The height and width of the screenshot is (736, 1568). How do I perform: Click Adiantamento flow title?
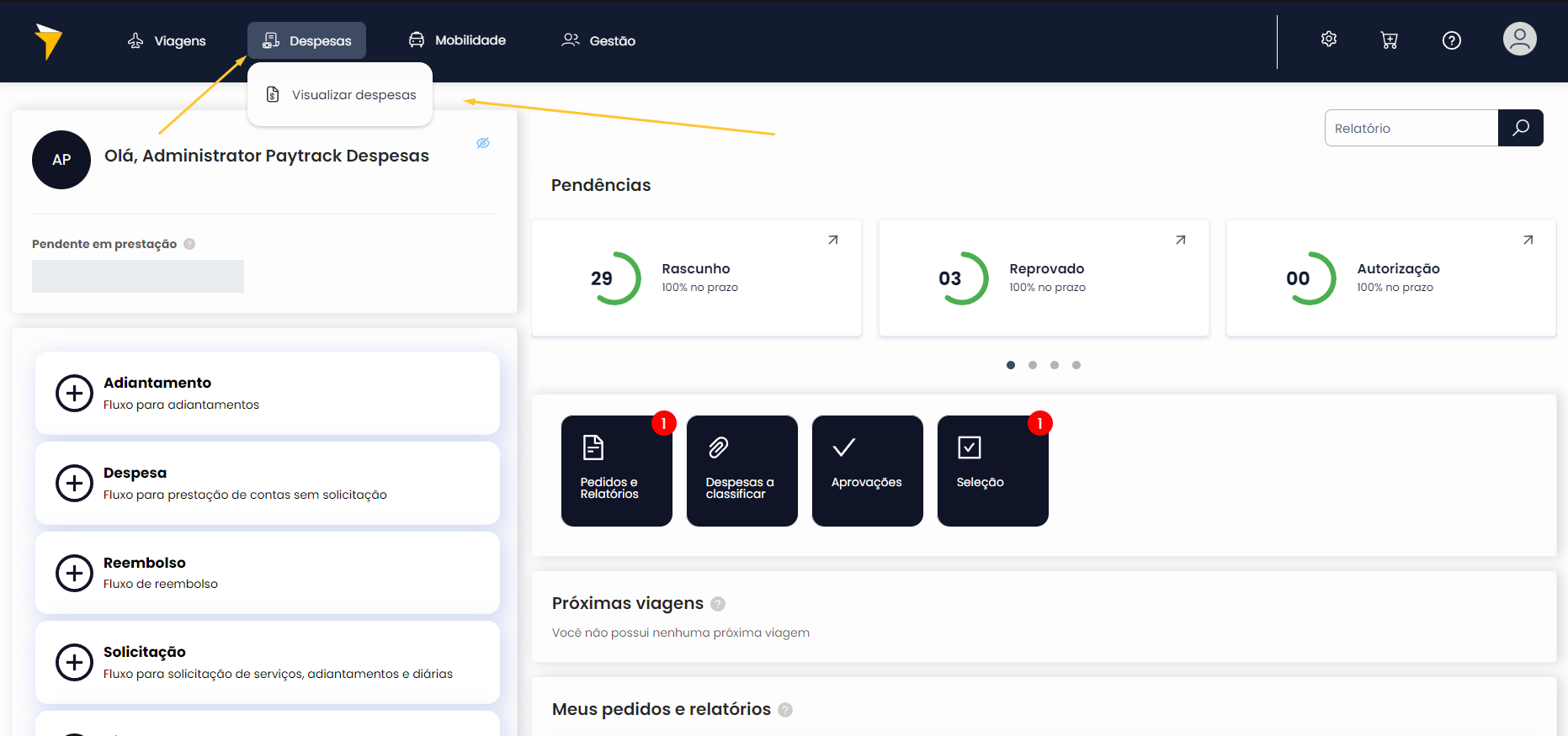tap(157, 383)
